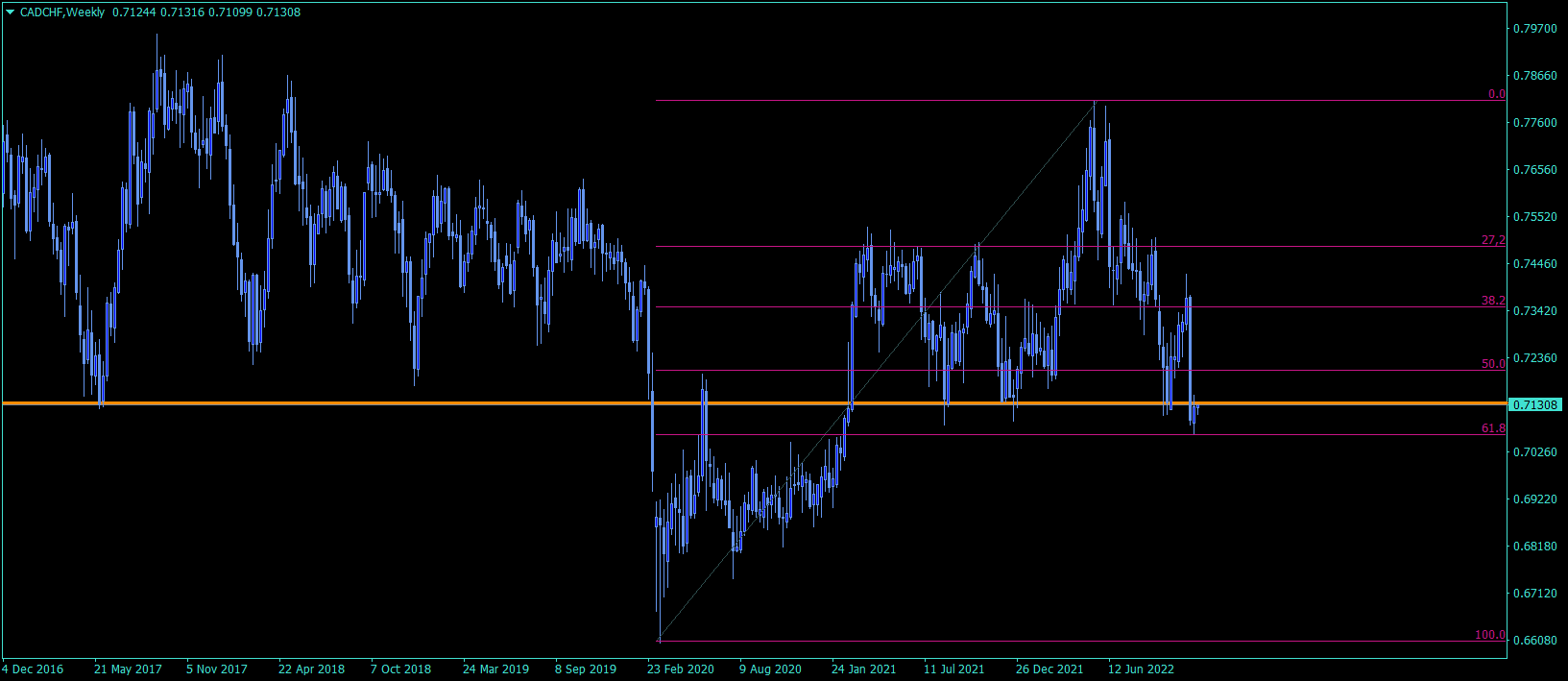Click the 4 Dec 2016 date label
Image resolution: width=1568 pixels, height=681 pixels.
33,669
